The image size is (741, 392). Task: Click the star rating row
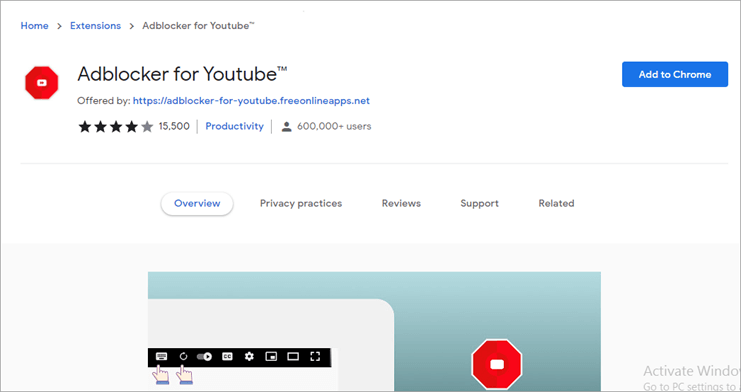116,126
